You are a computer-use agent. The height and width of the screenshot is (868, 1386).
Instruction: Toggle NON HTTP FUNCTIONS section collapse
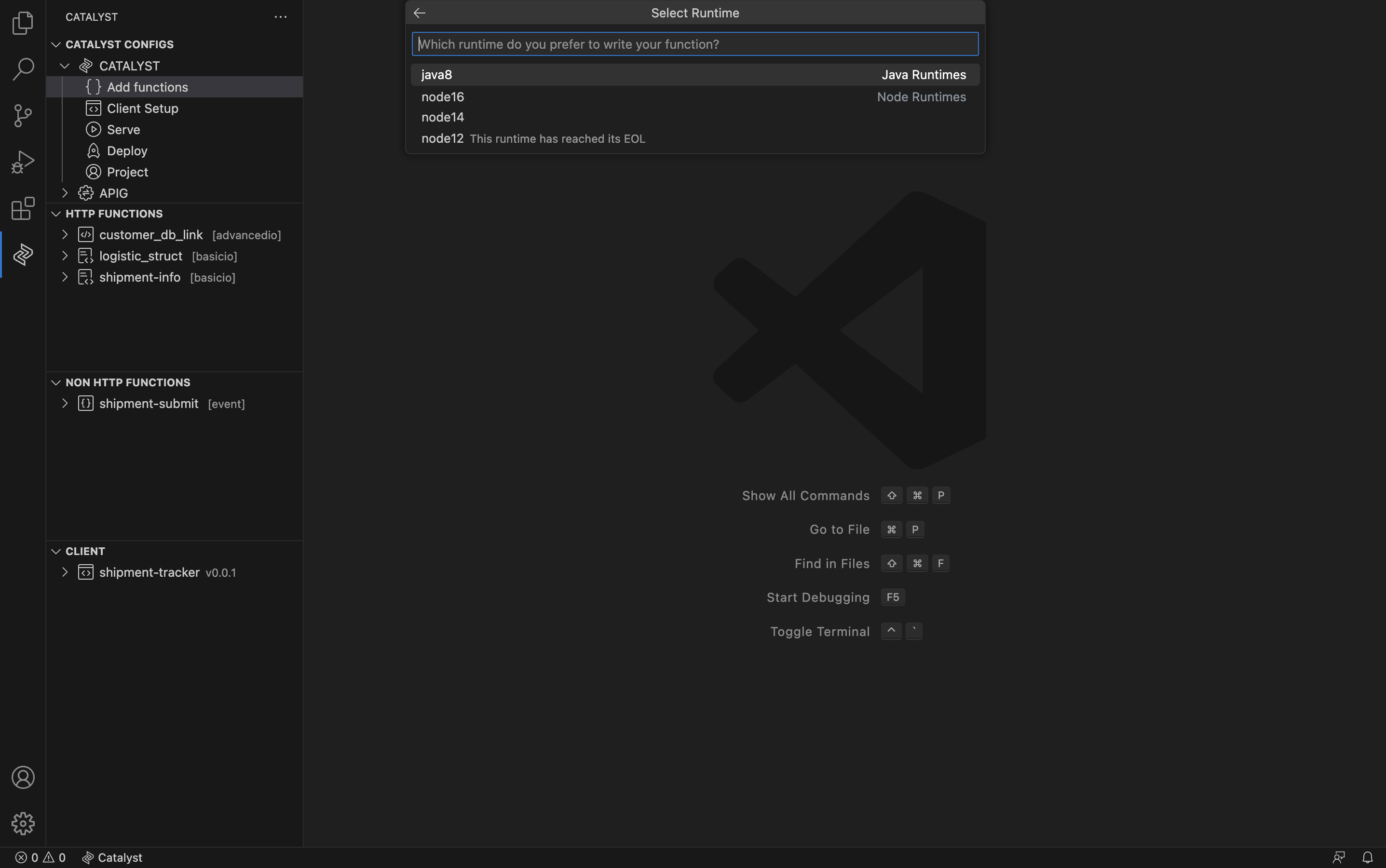[x=56, y=382]
